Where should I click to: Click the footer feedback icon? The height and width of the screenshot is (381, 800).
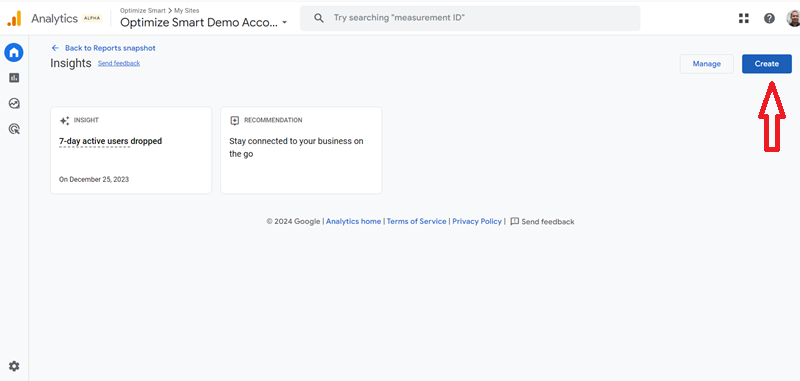(514, 221)
